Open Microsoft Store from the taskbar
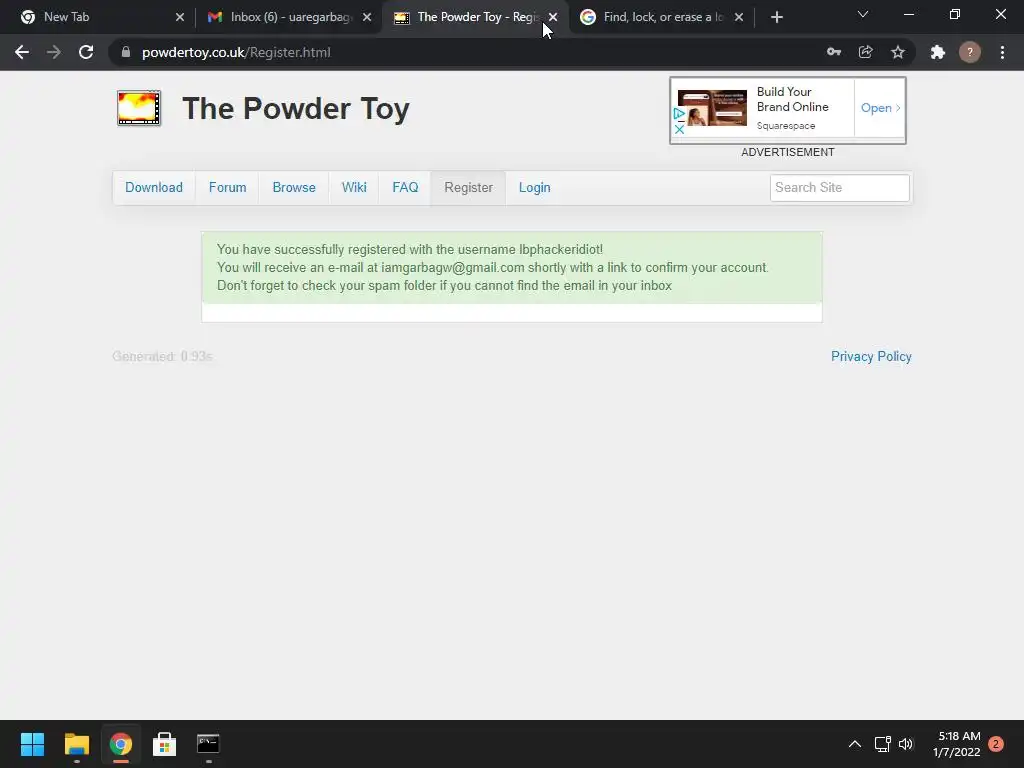 (x=164, y=744)
